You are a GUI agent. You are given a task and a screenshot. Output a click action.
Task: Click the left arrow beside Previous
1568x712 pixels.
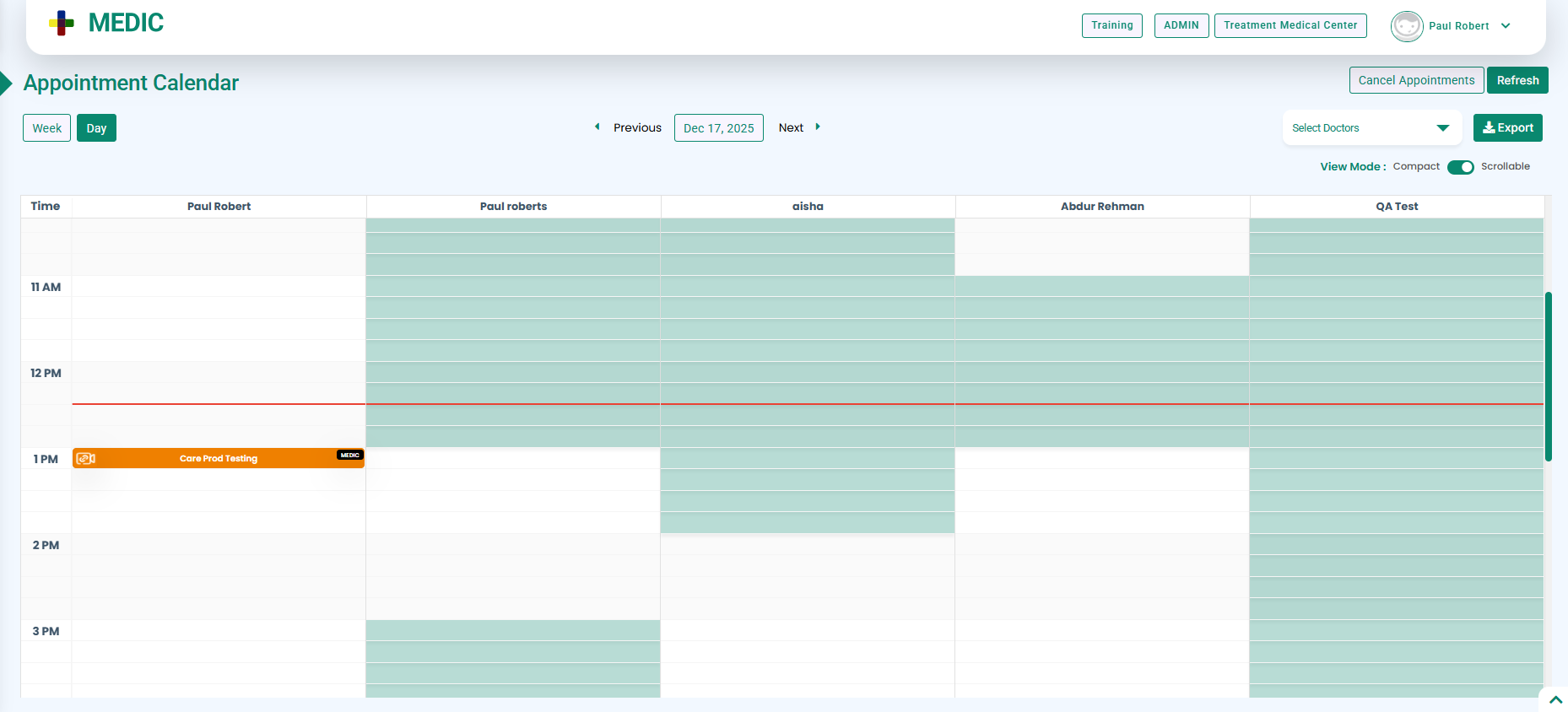coord(597,127)
